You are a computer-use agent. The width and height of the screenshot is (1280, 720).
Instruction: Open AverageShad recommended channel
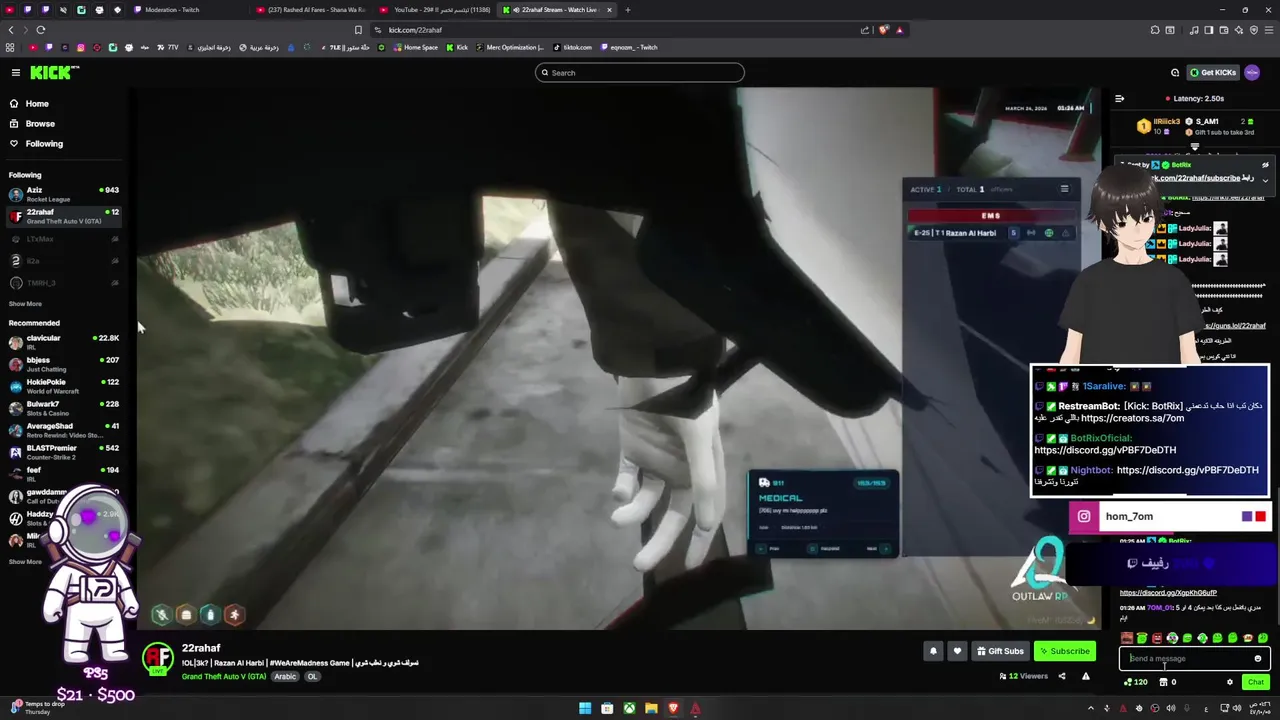[64, 430]
